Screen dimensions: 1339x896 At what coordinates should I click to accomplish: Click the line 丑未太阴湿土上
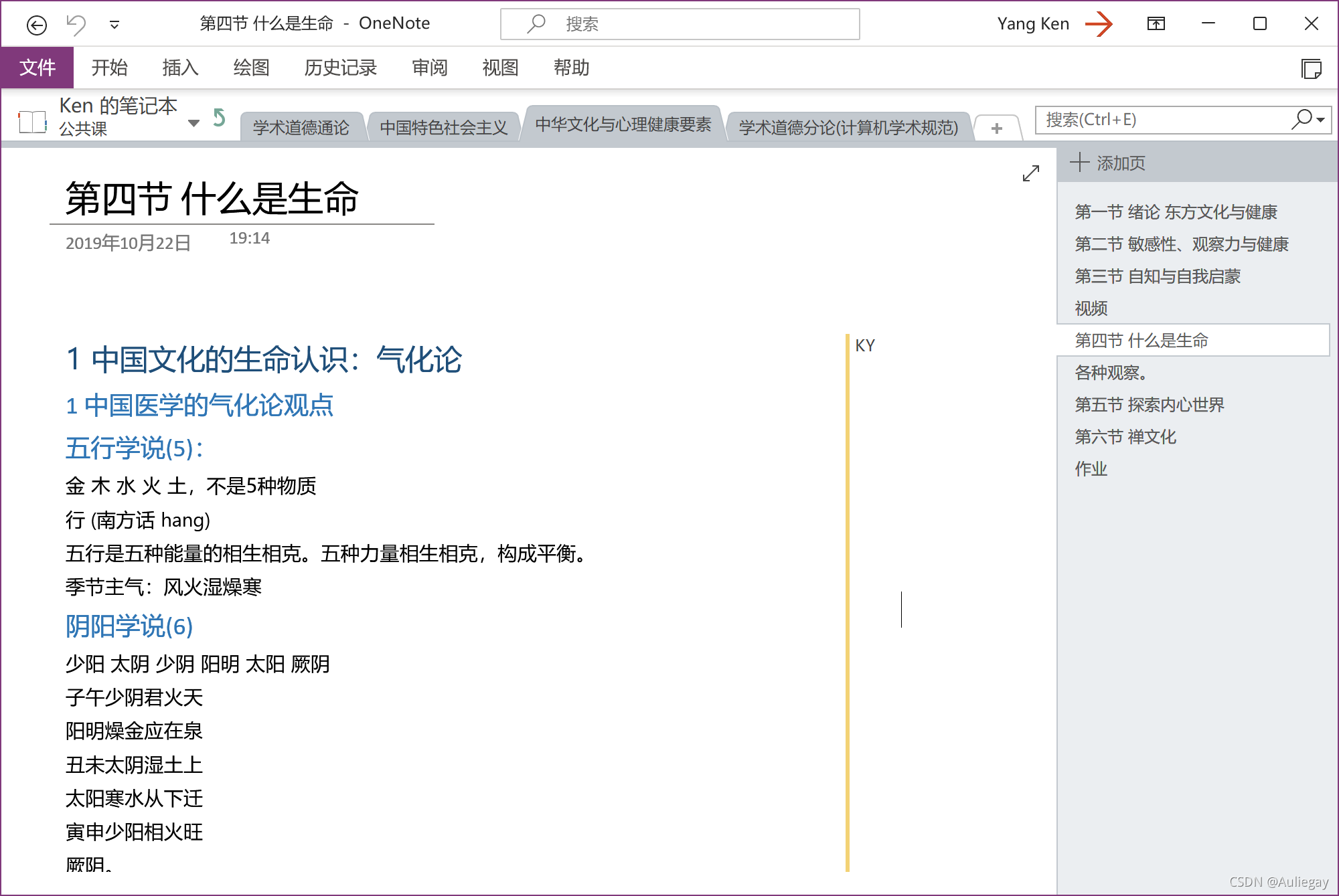134,765
